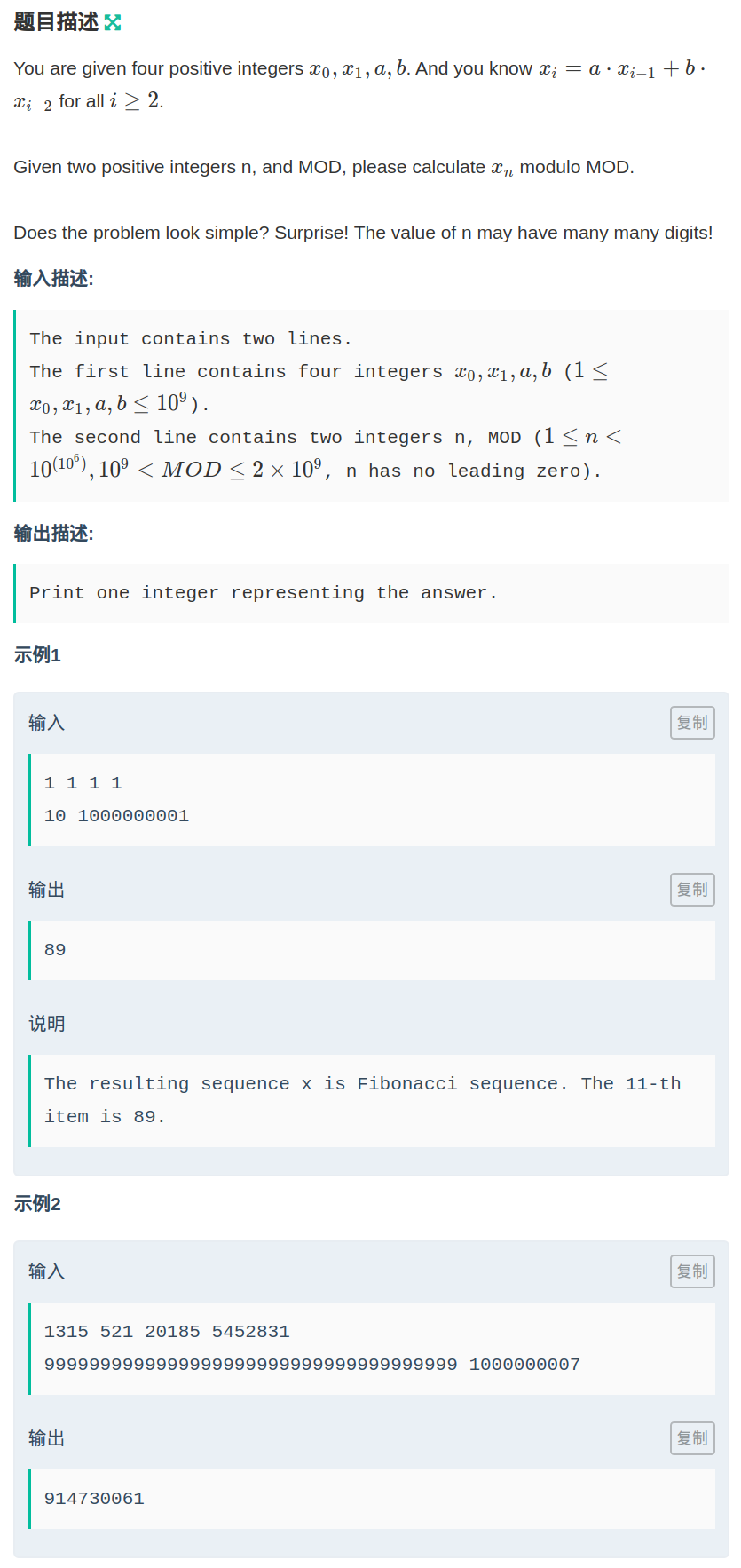Click the '10 1000000001' input line

[x=117, y=816]
